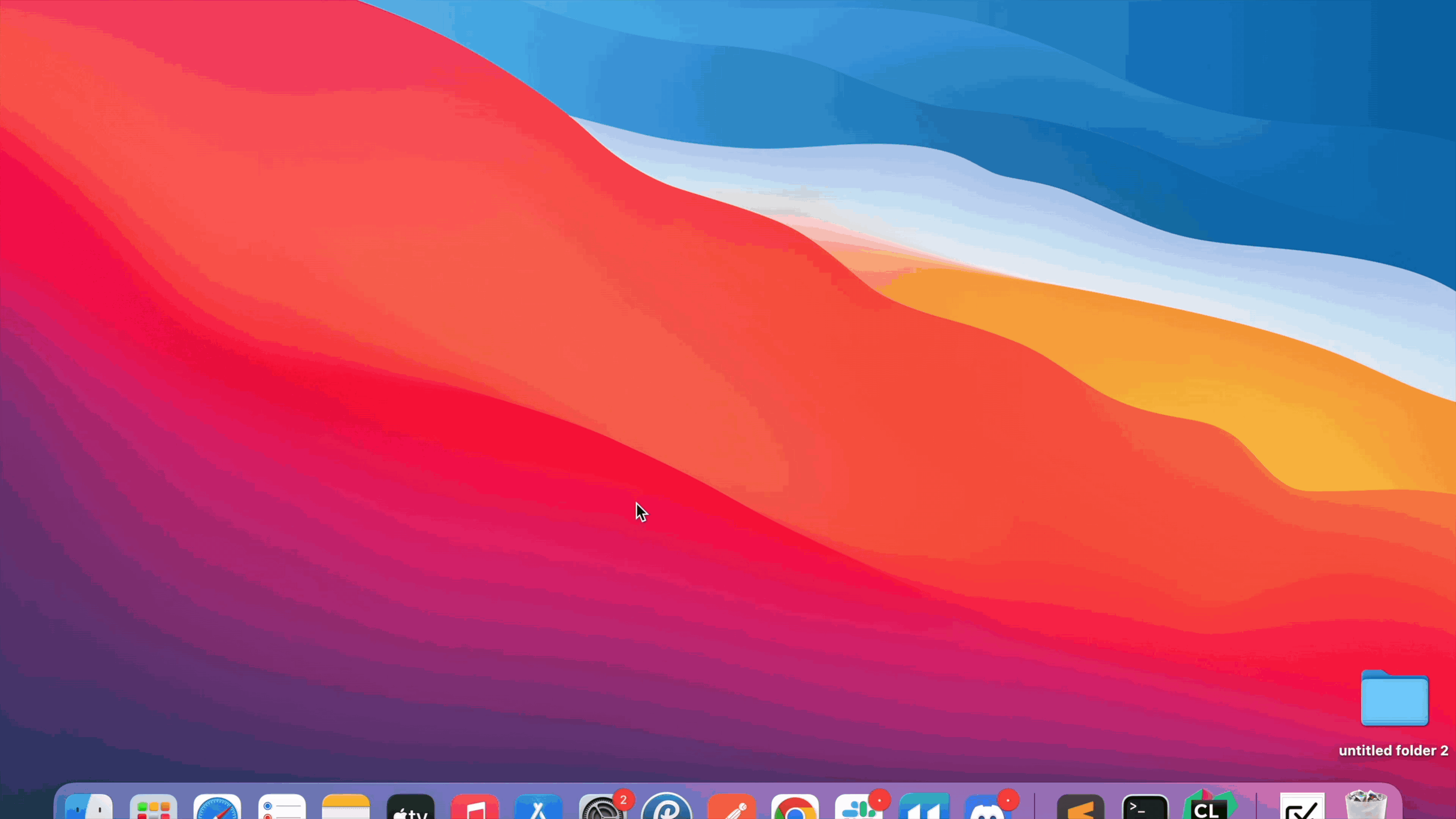Open Slack from the Dock

pyautogui.click(x=859, y=806)
